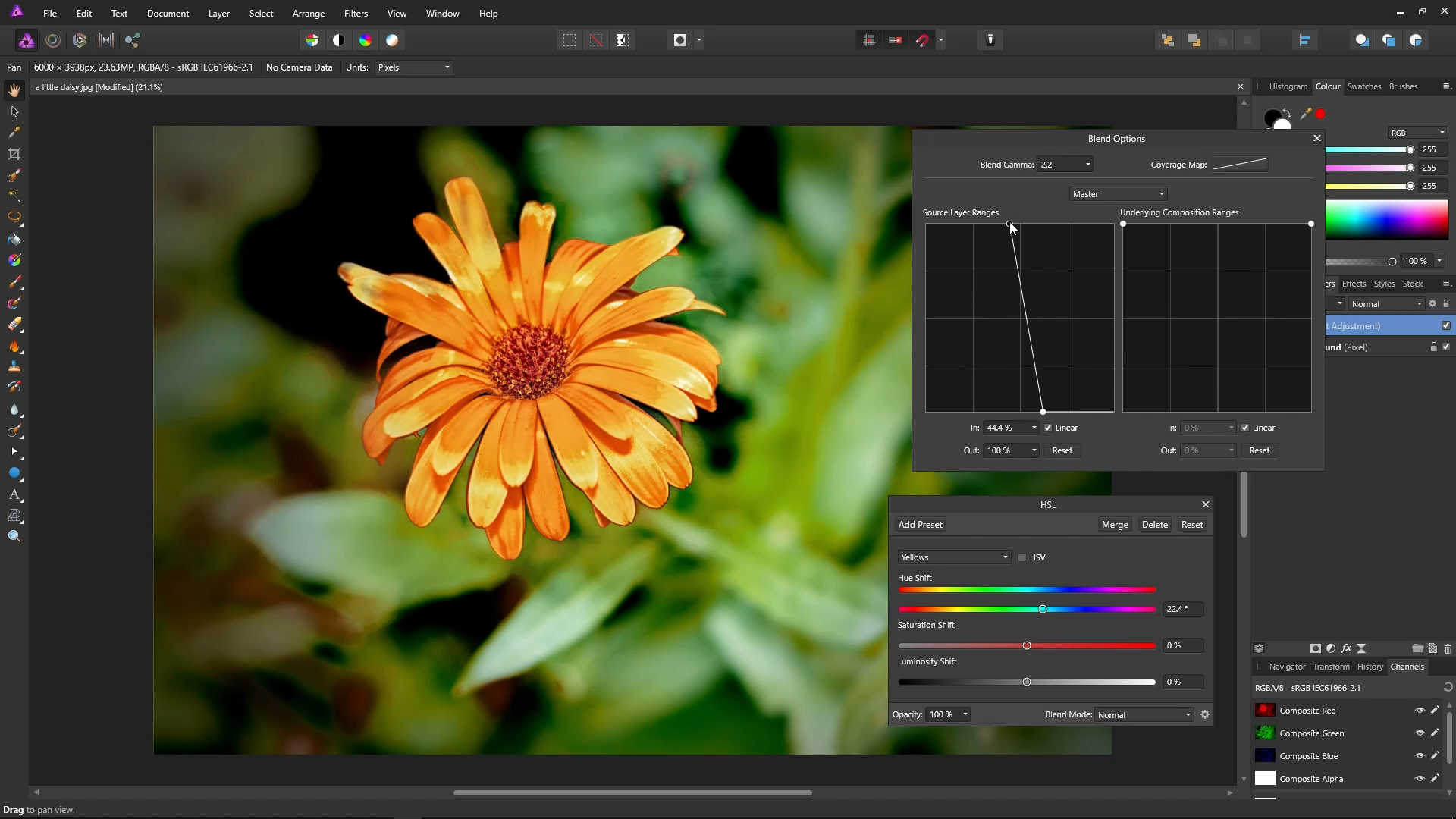Switch to the Histogram tab
Viewport: 1456px width, 819px height.
pyautogui.click(x=1288, y=86)
